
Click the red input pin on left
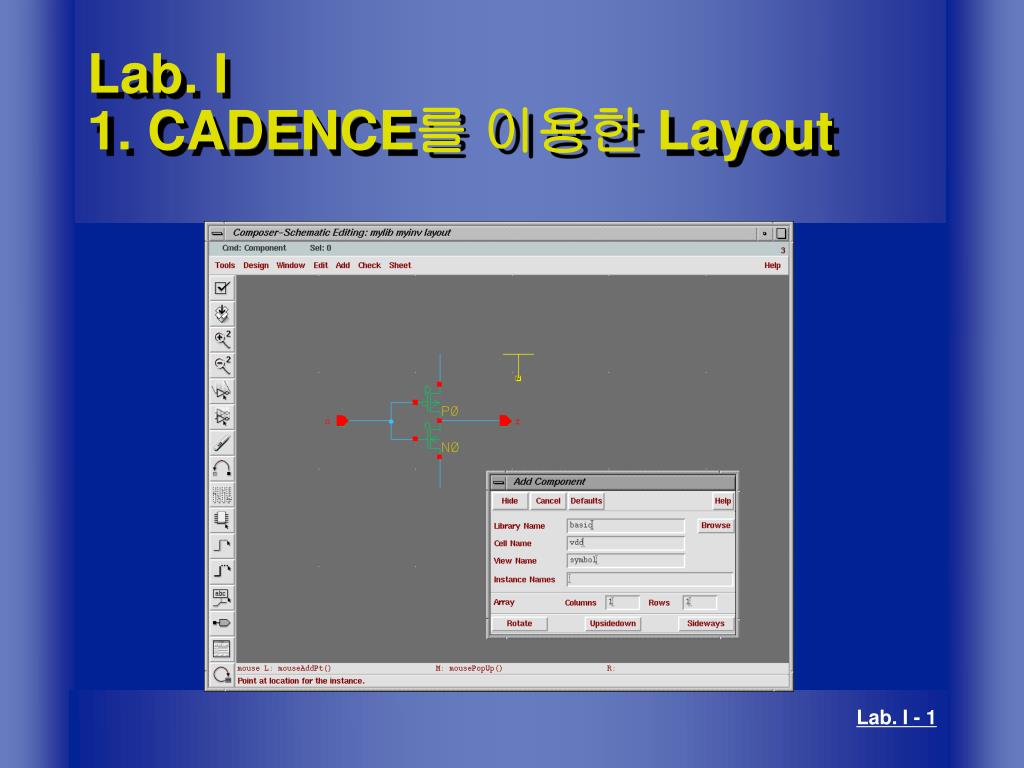[x=342, y=421]
